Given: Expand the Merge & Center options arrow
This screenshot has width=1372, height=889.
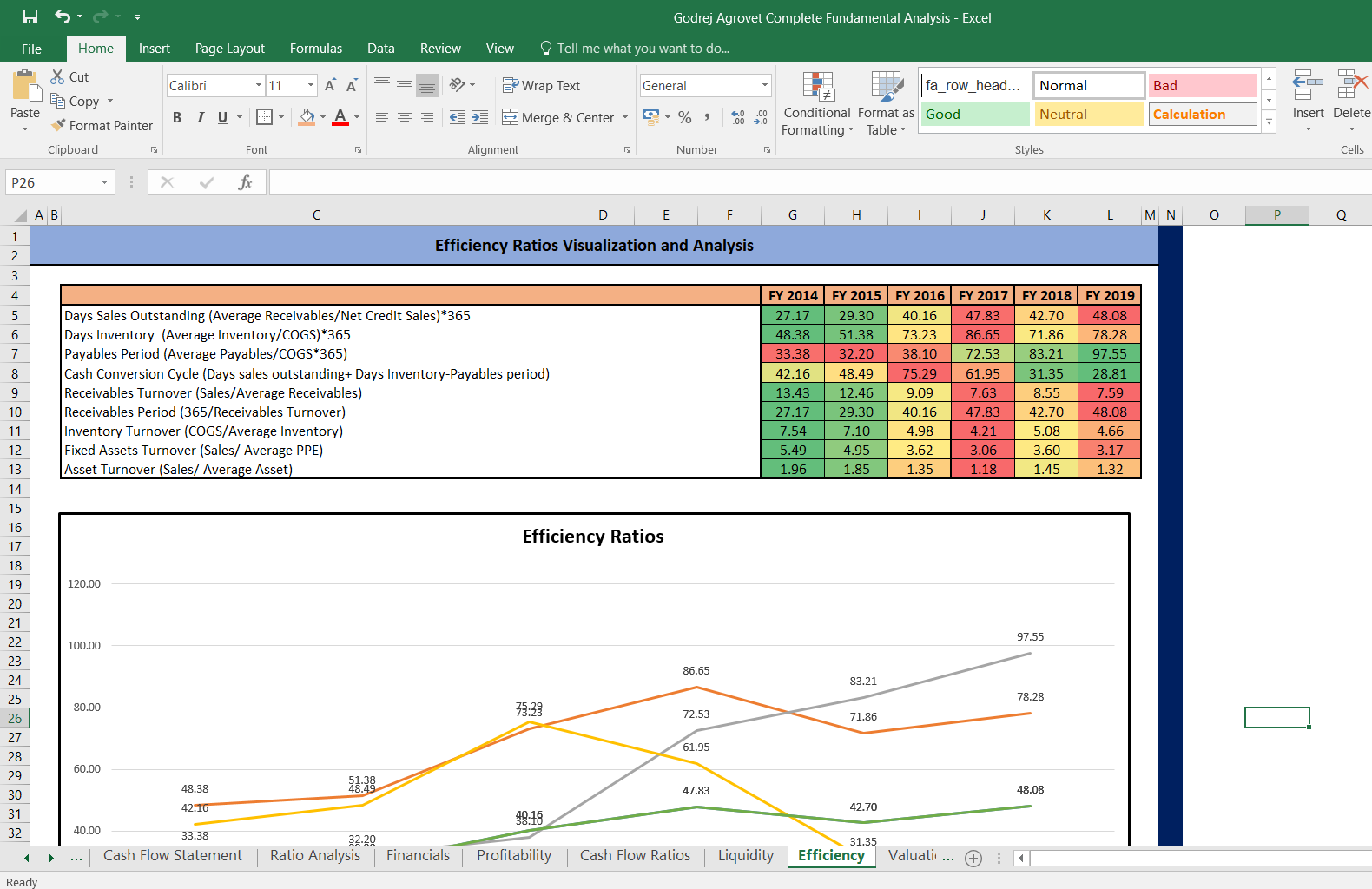Looking at the screenshot, I should (x=625, y=117).
